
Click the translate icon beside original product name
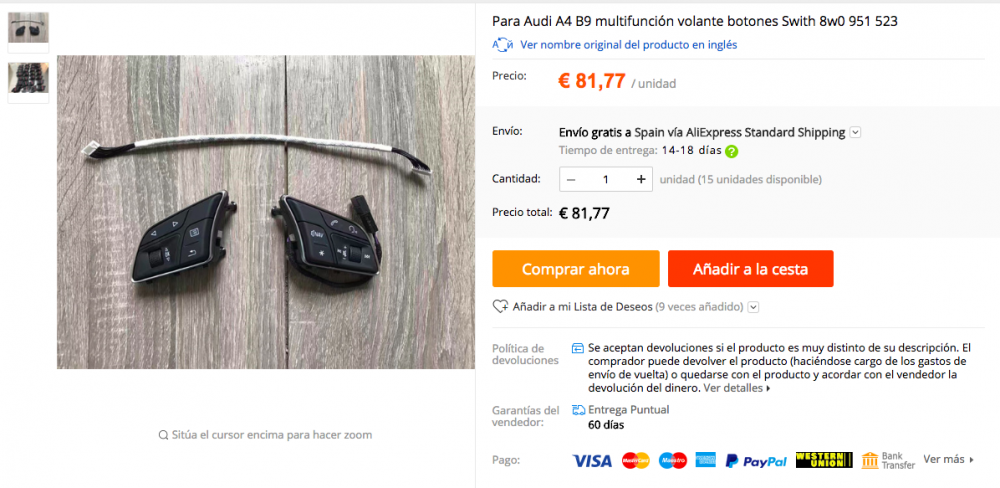(503, 45)
